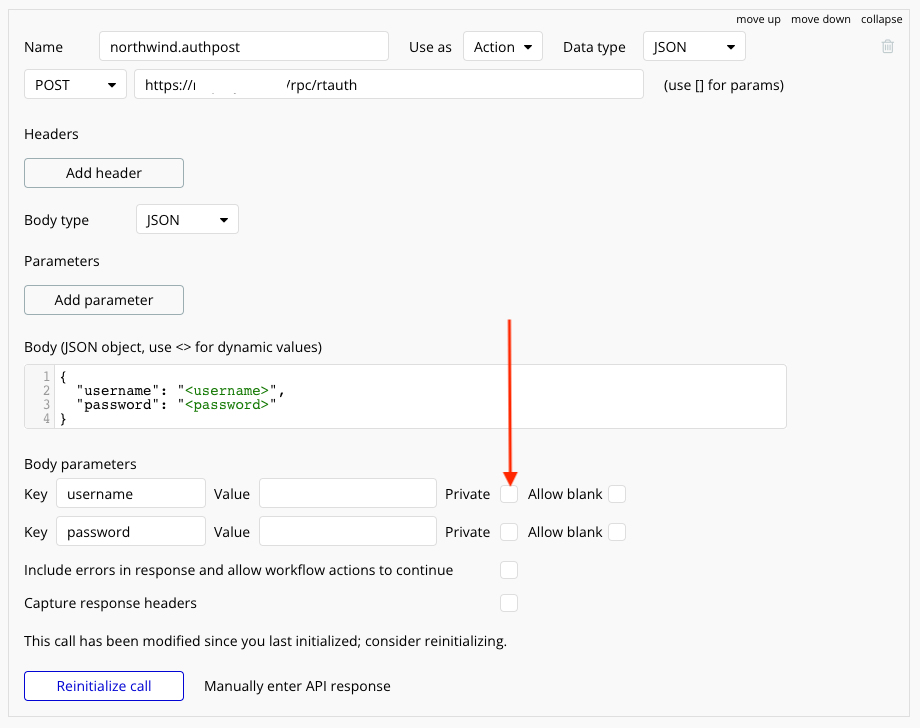Click the move up link
Viewport: 920px width, 728px height.
758,19
